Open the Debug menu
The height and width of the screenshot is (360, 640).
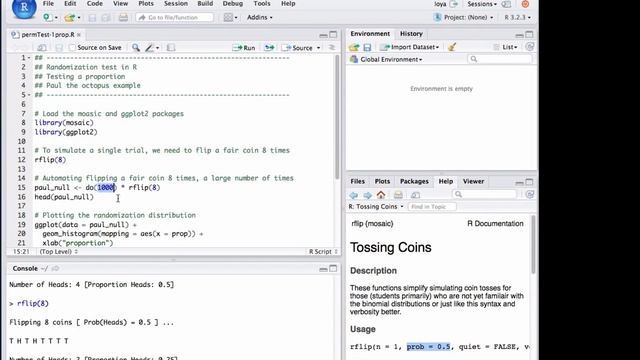tap(233, 4)
